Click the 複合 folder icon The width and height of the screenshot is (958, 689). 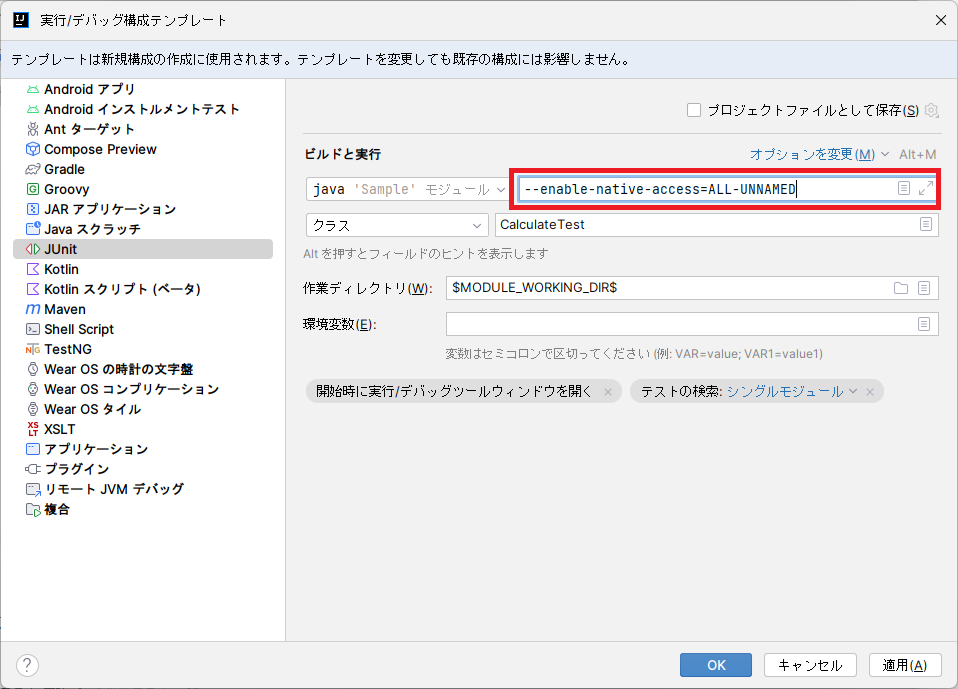pyautogui.click(x=33, y=509)
